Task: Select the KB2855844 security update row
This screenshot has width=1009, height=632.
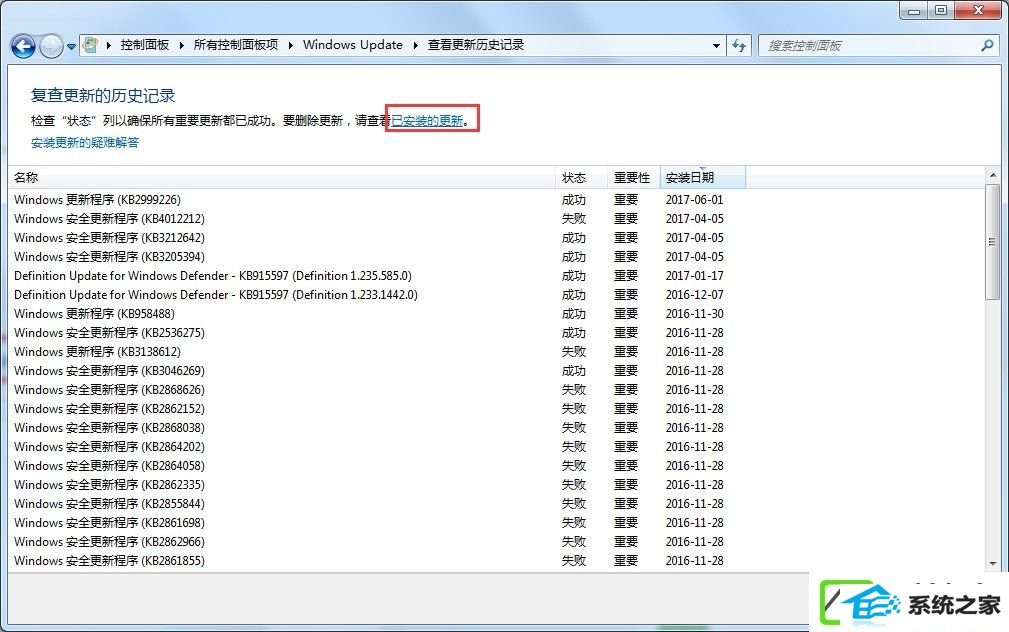Action: coord(496,503)
